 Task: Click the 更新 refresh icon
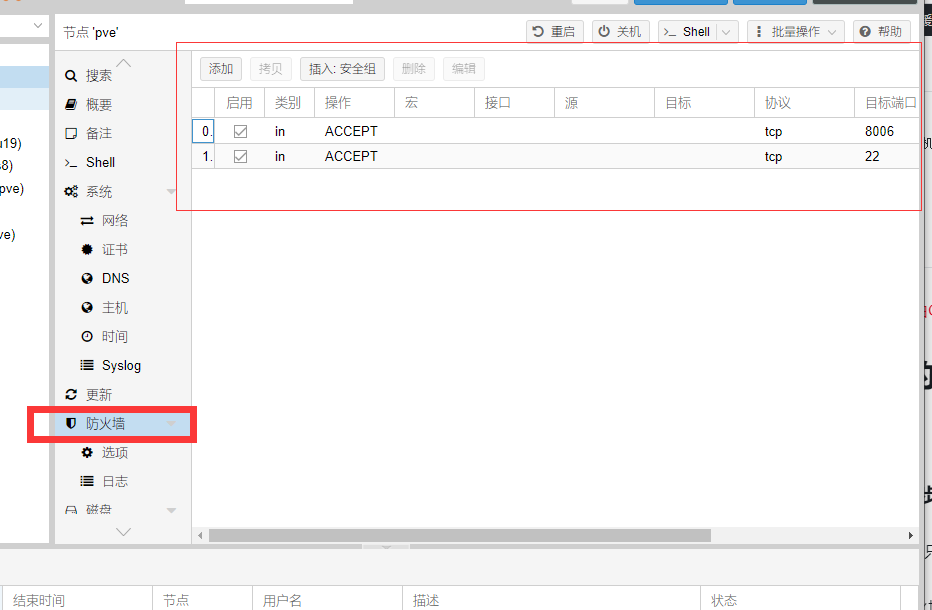point(71,395)
